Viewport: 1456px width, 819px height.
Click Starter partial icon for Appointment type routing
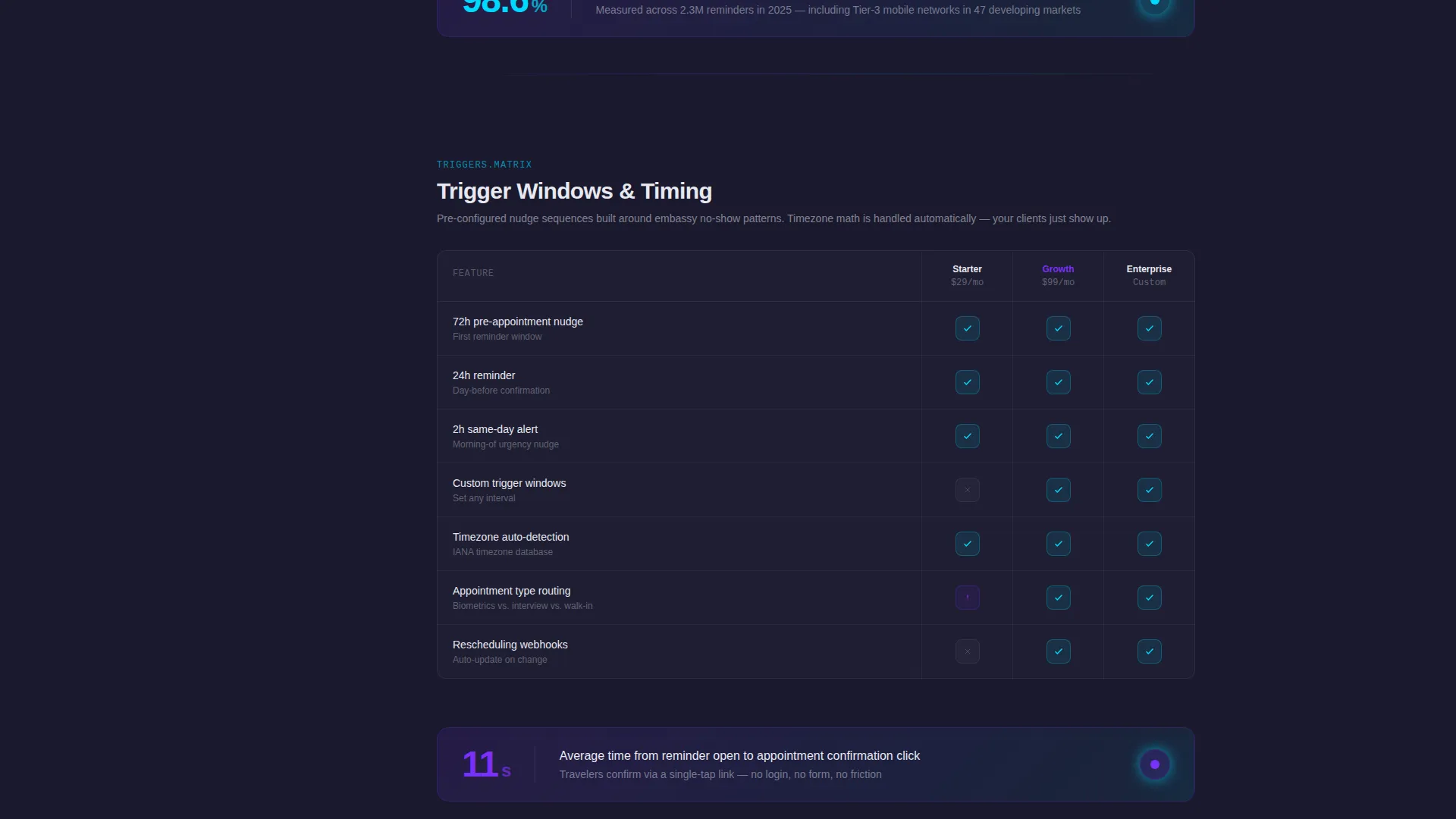pyautogui.click(x=967, y=598)
